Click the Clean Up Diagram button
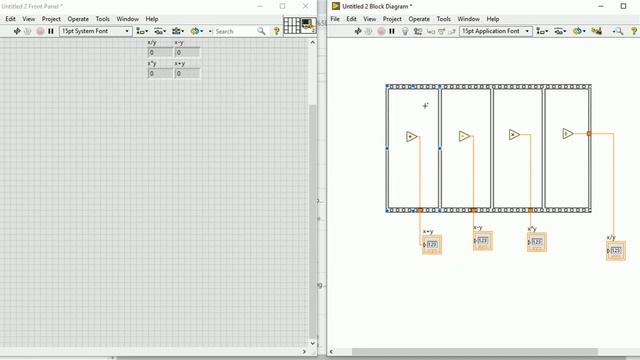This screenshot has width=640, height=360. (597, 31)
